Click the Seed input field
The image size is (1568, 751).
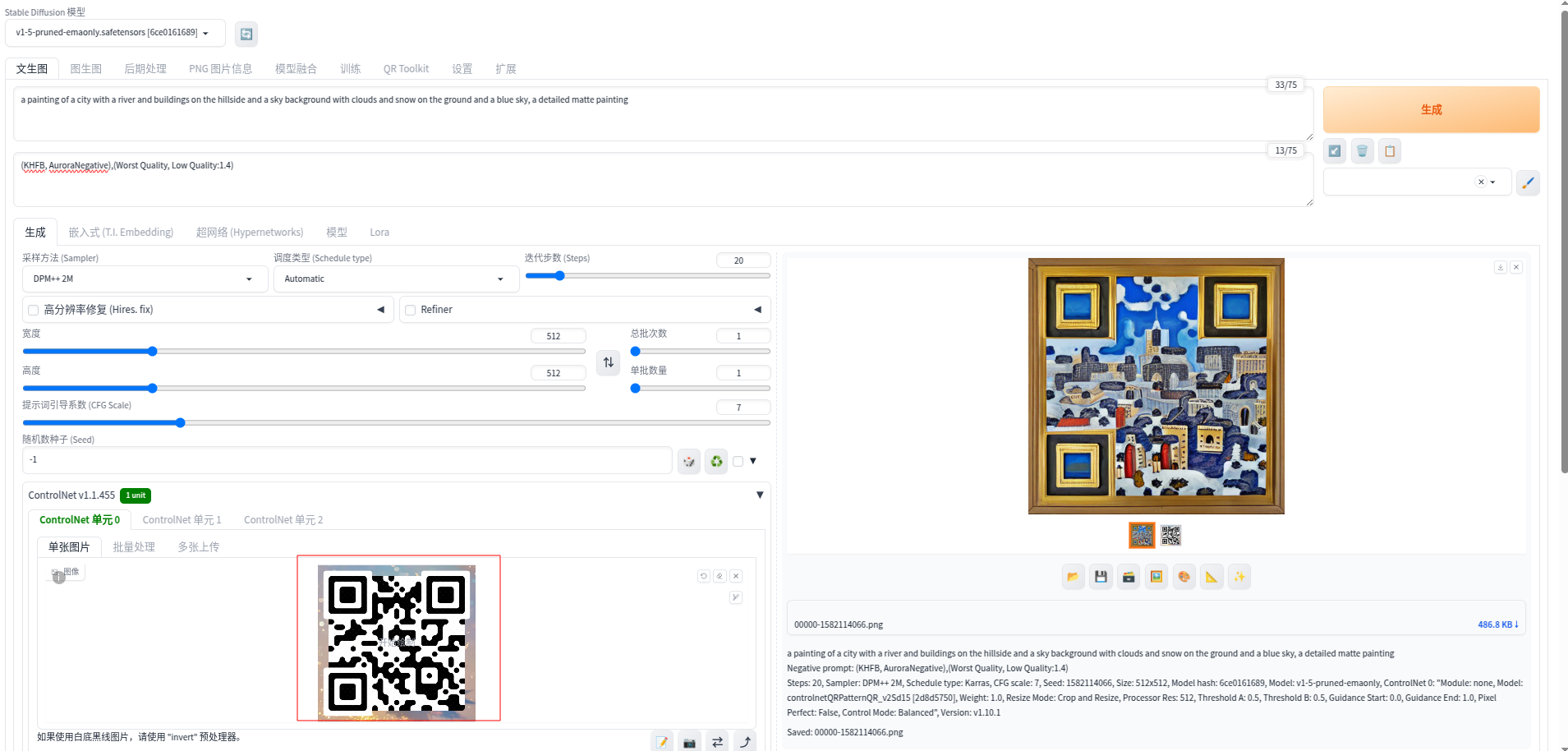tap(347, 460)
